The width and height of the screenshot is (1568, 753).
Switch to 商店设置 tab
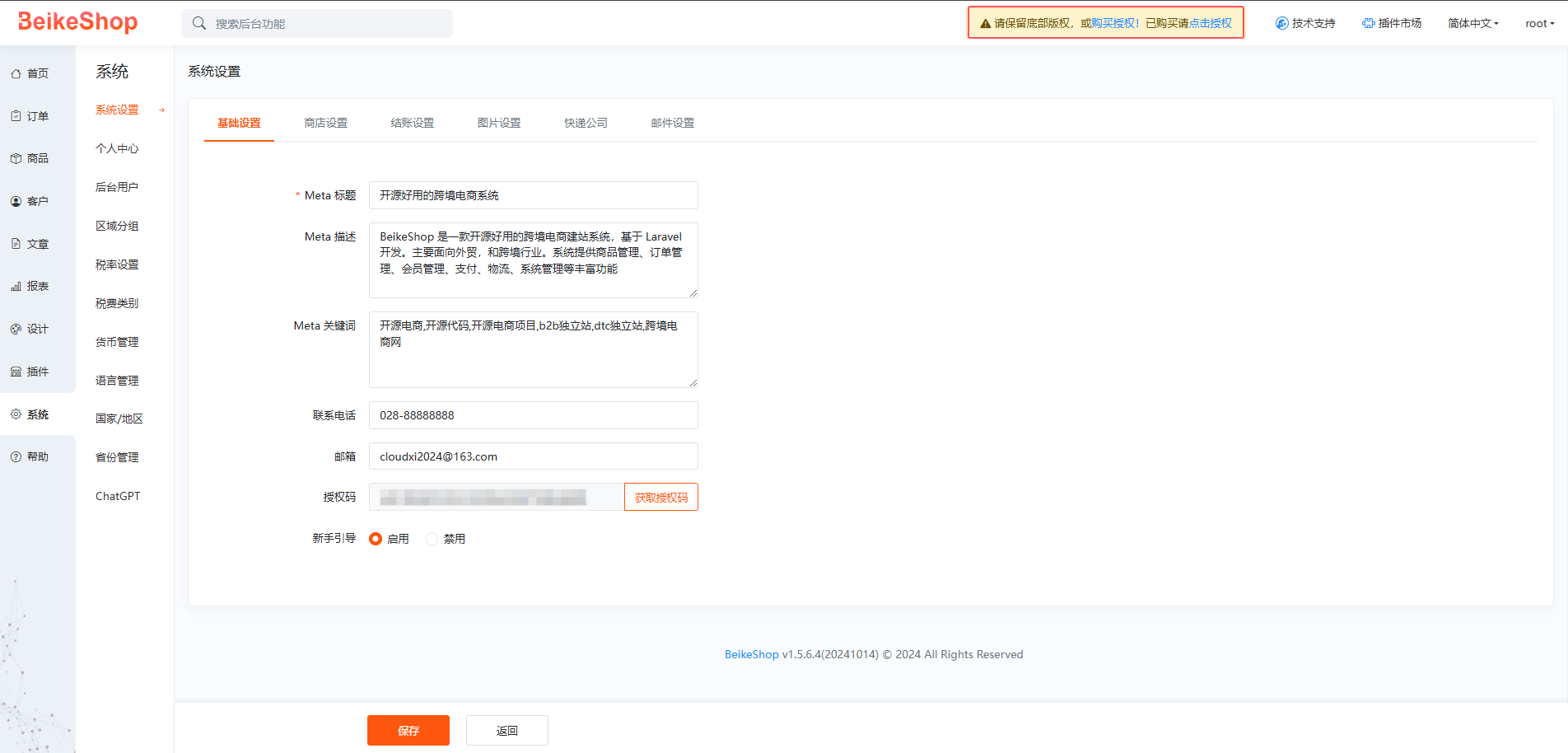point(325,123)
